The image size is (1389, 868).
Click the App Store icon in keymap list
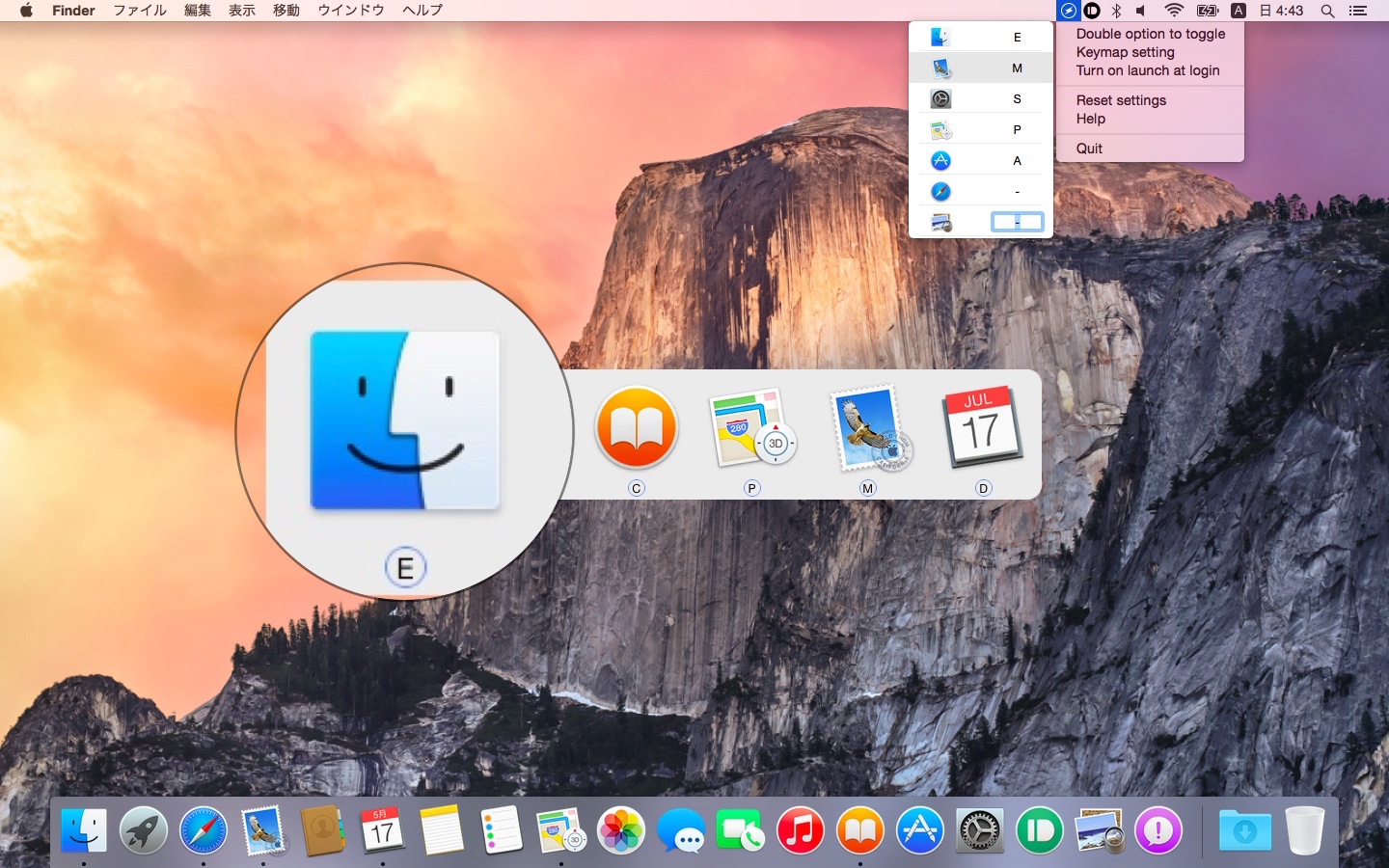point(940,160)
